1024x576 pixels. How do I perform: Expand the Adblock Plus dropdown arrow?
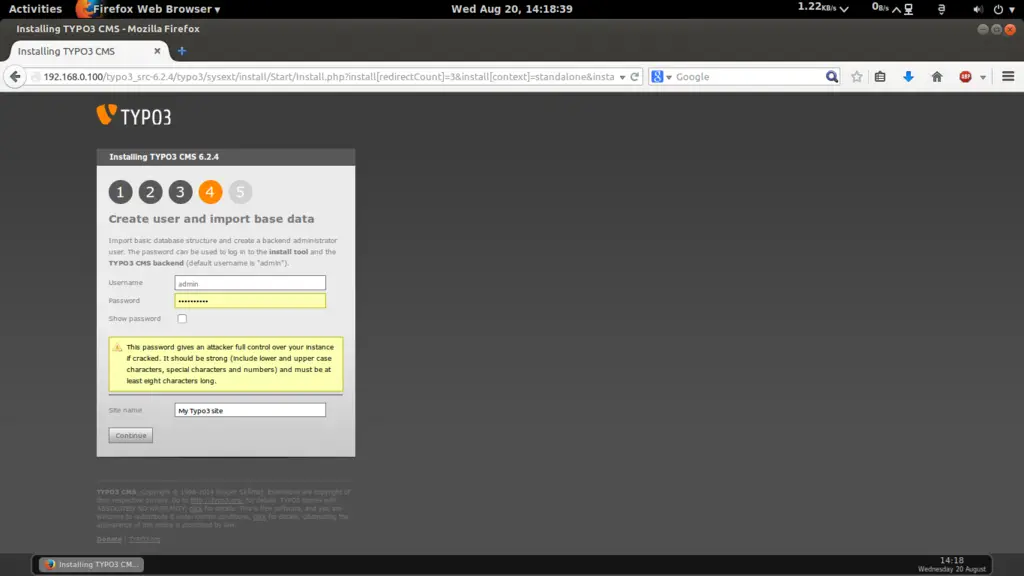tap(983, 77)
